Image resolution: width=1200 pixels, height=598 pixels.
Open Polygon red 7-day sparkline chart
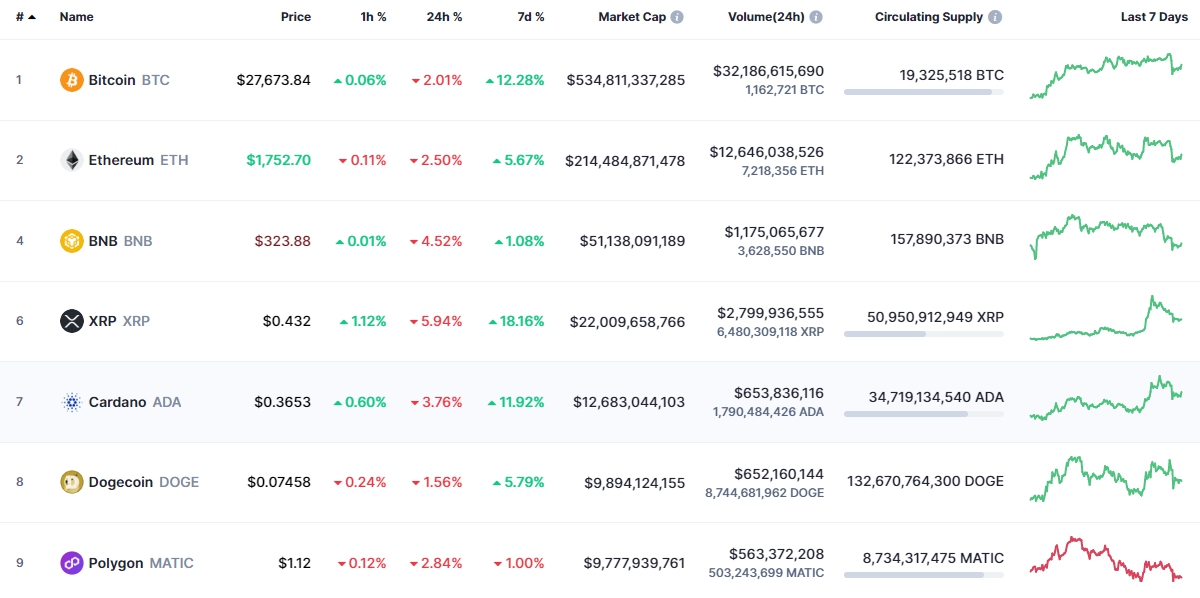1106,559
